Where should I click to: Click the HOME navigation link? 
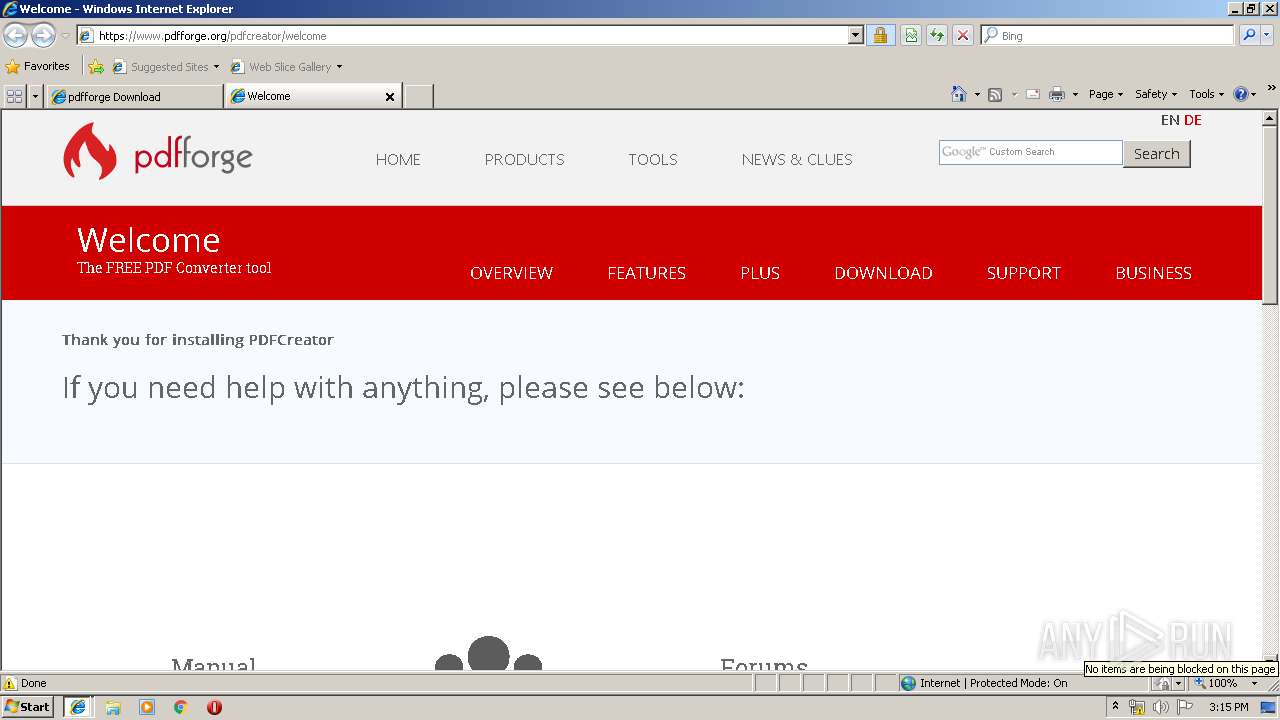point(398,159)
